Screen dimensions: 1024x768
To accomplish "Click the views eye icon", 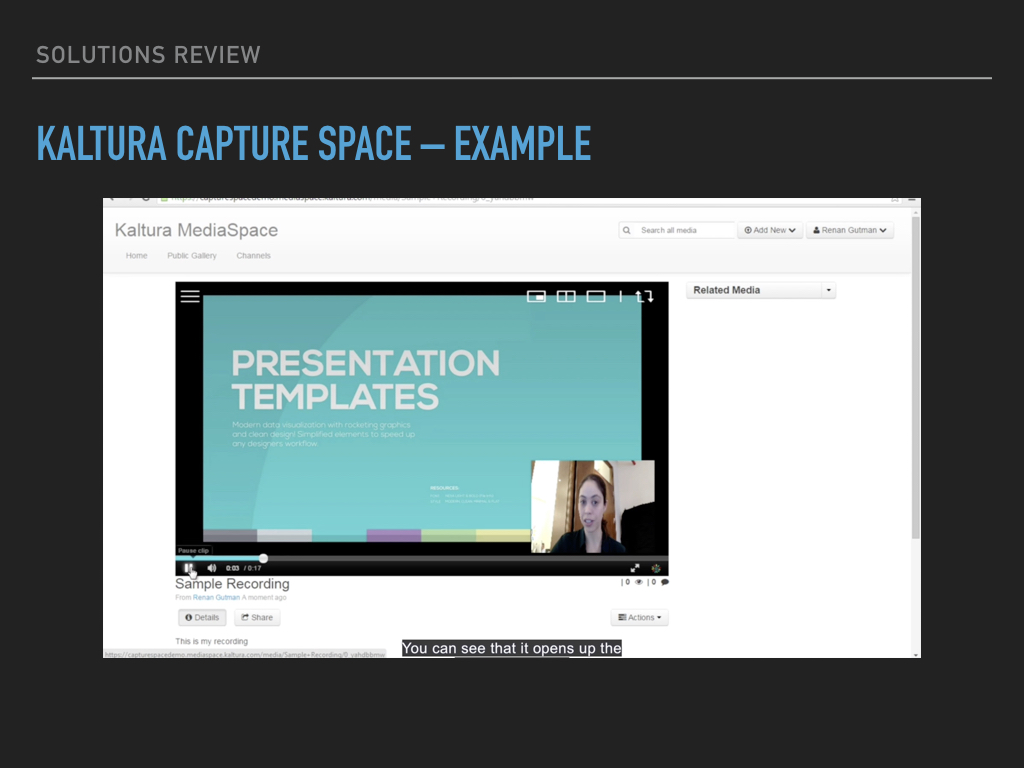I will click(639, 582).
